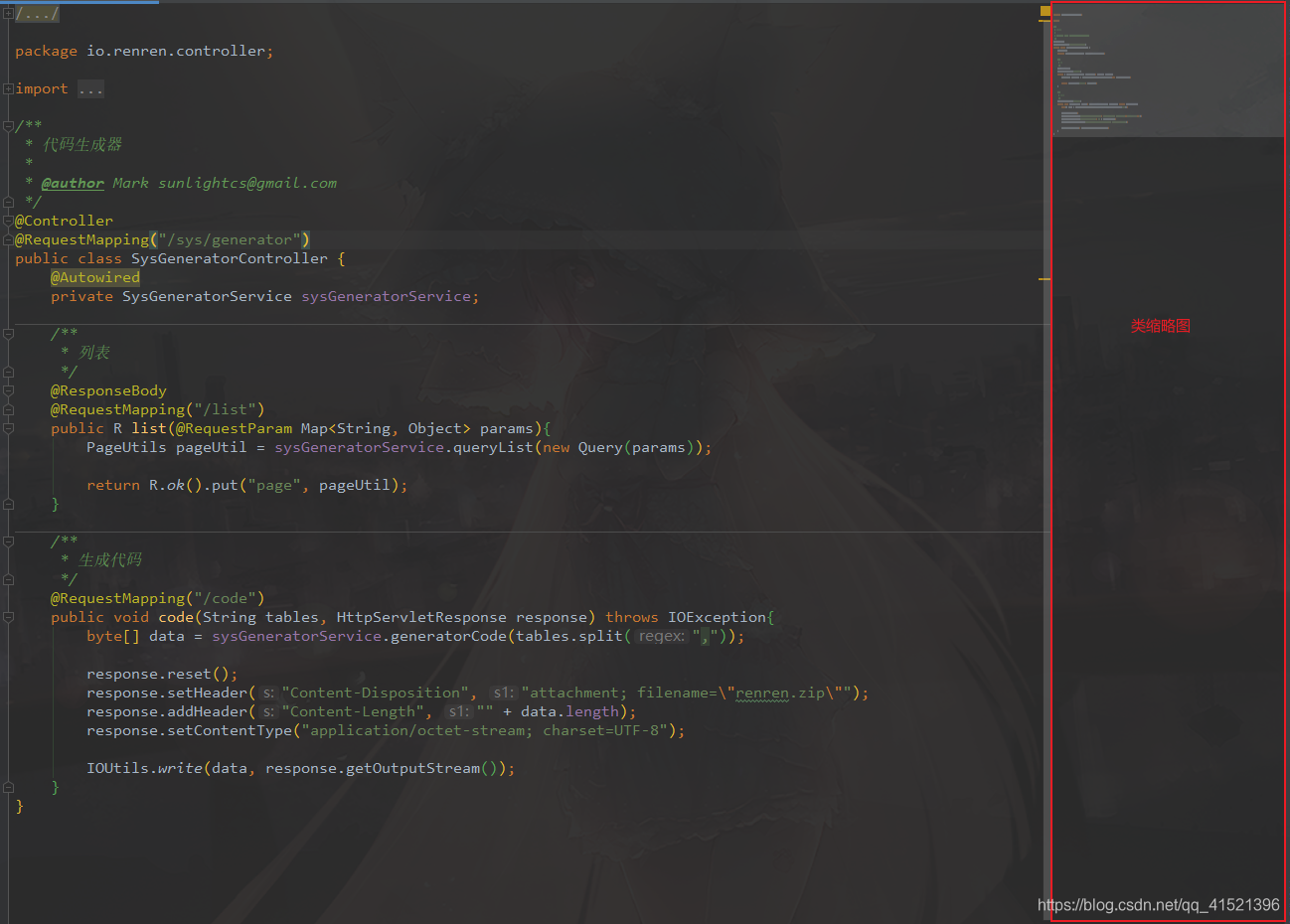The height and width of the screenshot is (924, 1290).
Task: Collapse the list method body
Action: (x=8, y=428)
